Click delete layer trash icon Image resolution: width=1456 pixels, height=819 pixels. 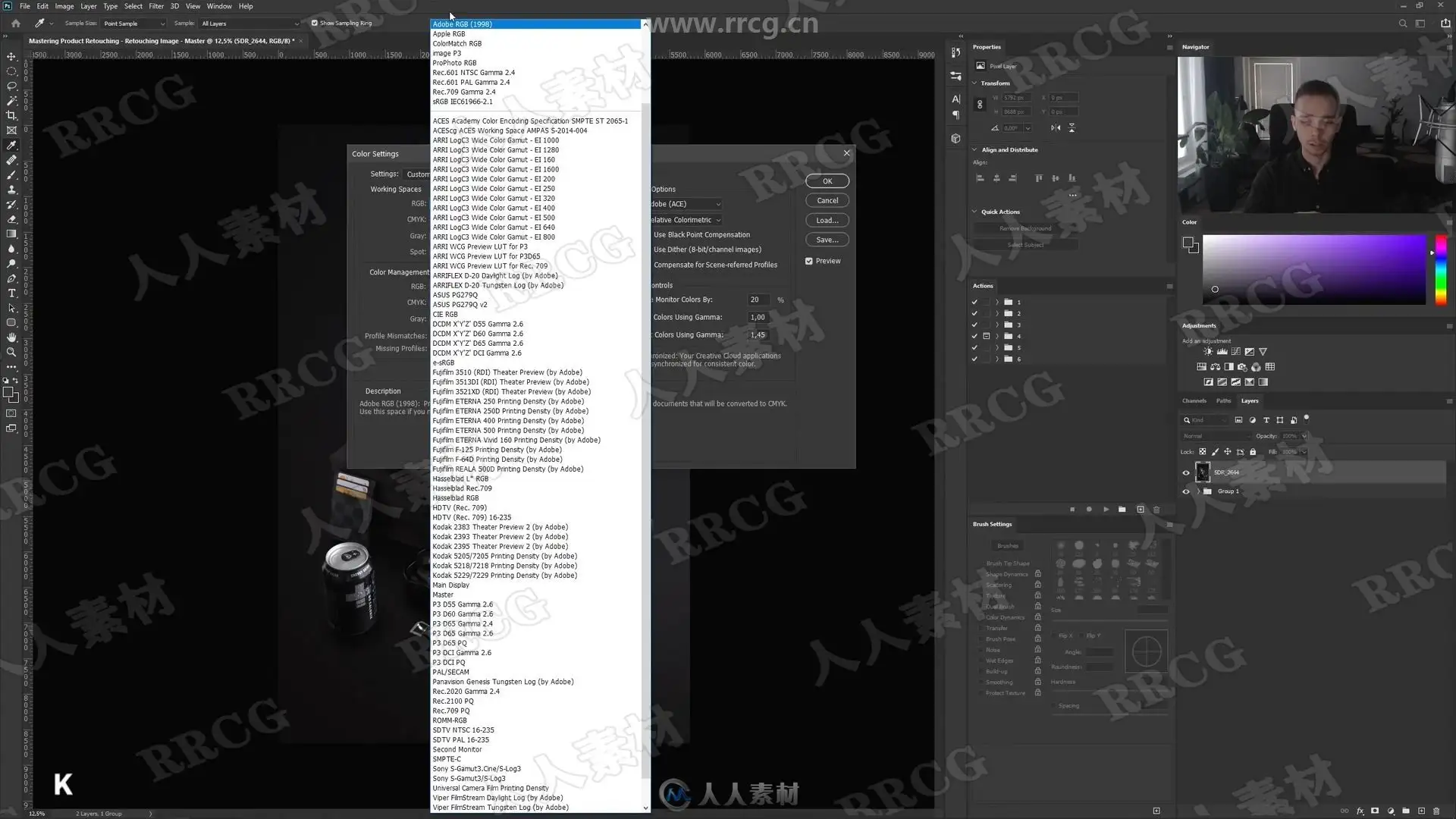pyautogui.click(x=1436, y=811)
